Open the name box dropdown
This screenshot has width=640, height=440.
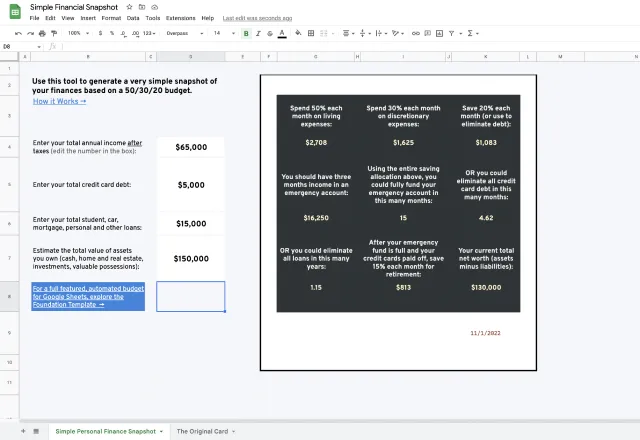pos(39,47)
